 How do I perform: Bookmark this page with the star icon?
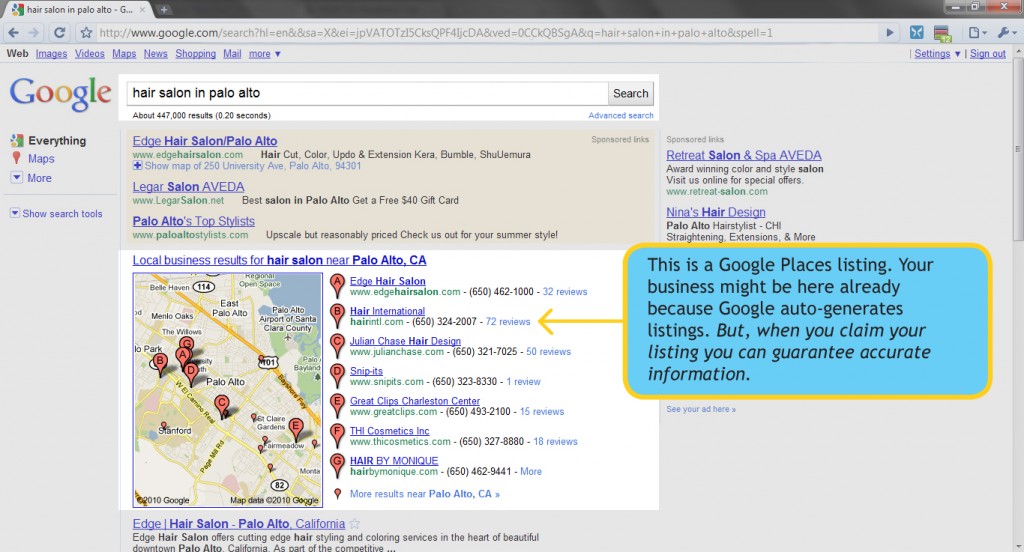click(x=86, y=33)
